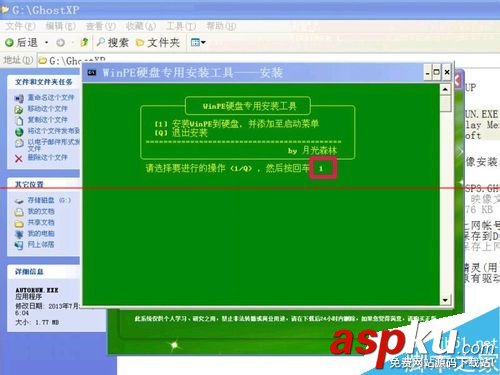Click the '[1] 安装WinPE到硬盘' option text

[236, 124]
